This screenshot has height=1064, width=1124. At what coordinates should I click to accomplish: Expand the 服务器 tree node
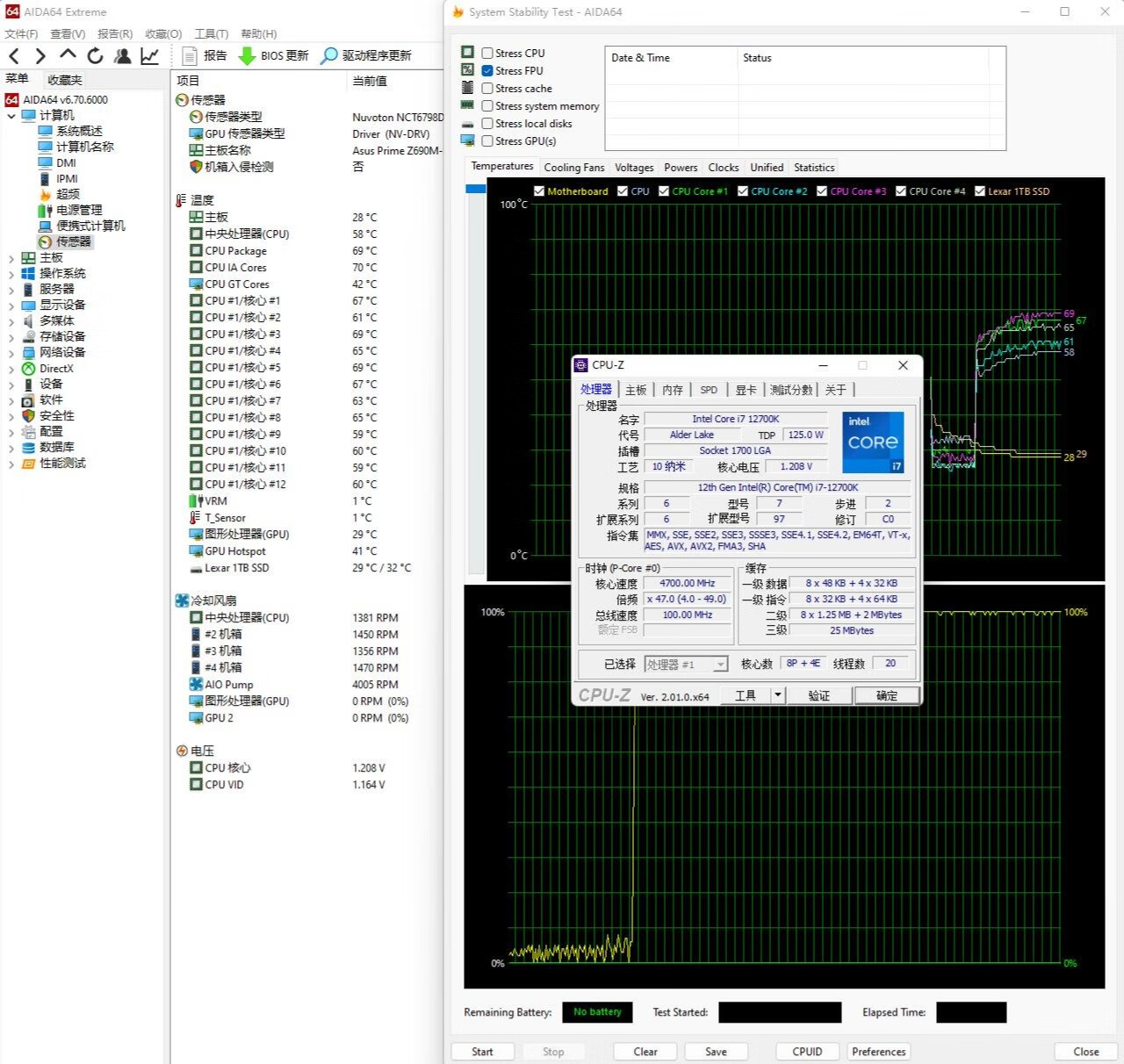click(x=11, y=290)
